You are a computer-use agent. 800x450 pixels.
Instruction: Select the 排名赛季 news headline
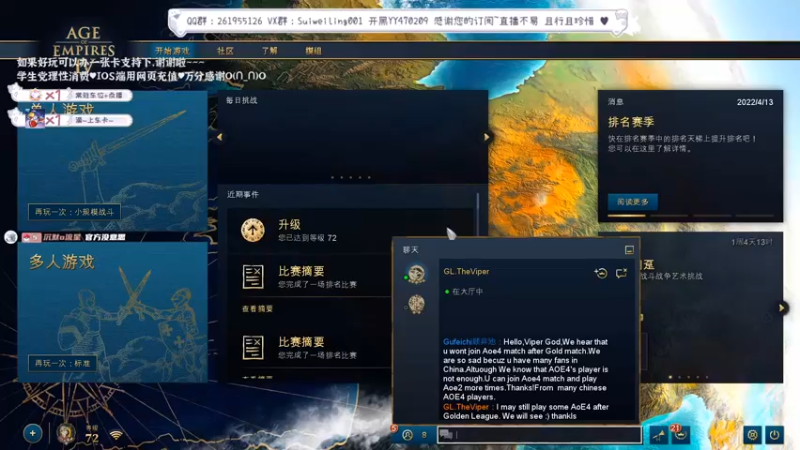click(631, 122)
